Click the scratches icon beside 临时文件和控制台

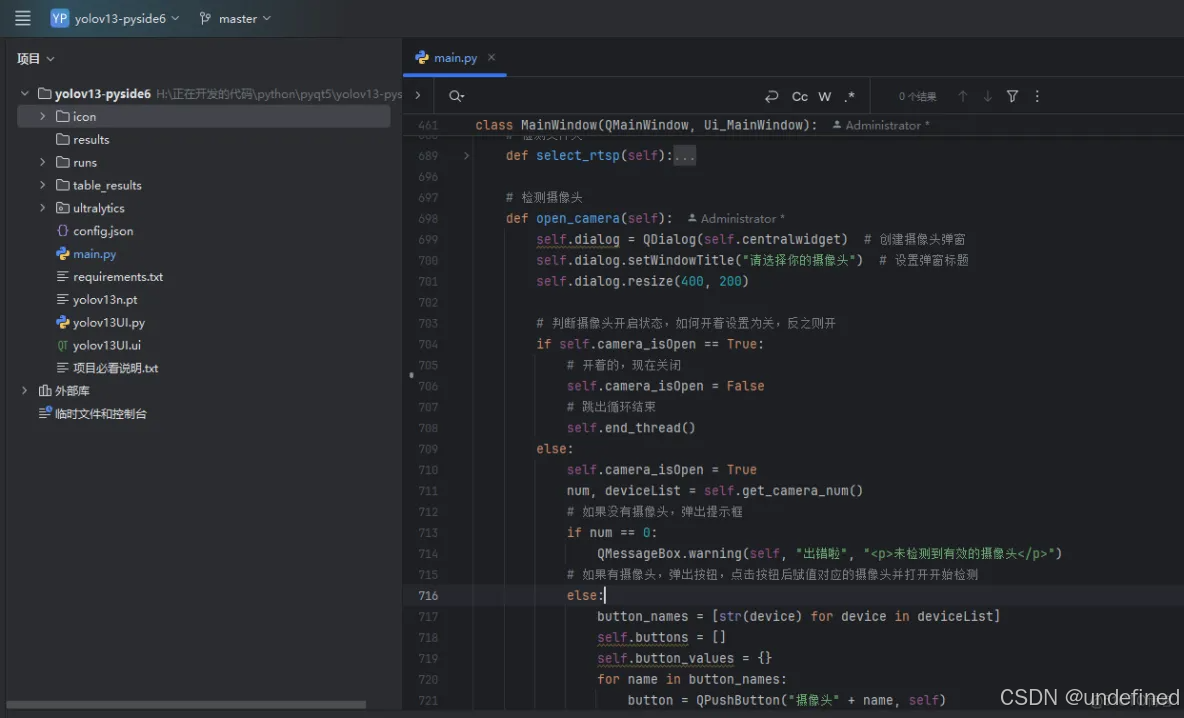coord(45,413)
